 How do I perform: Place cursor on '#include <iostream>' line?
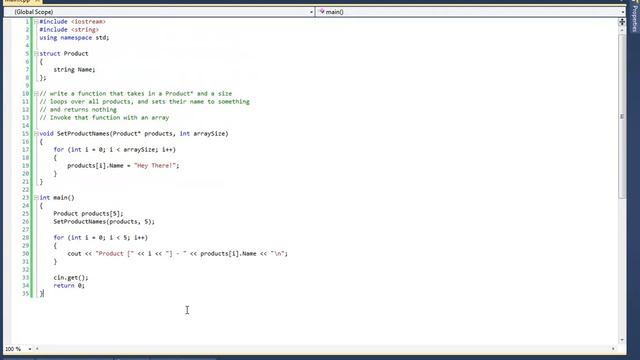click(x=72, y=22)
